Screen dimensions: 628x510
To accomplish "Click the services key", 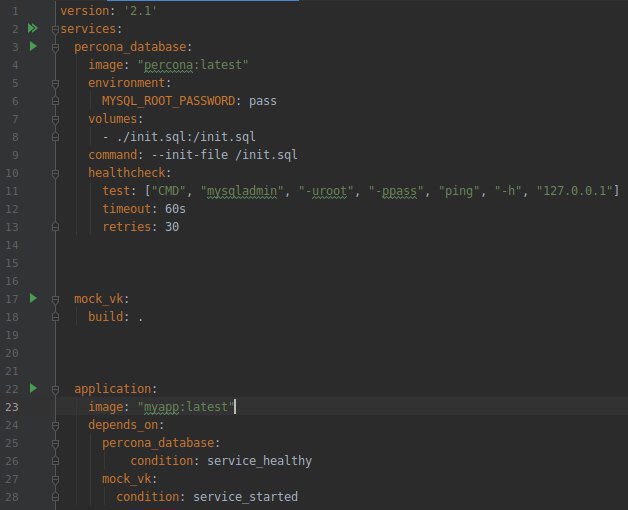I will click(x=88, y=29).
